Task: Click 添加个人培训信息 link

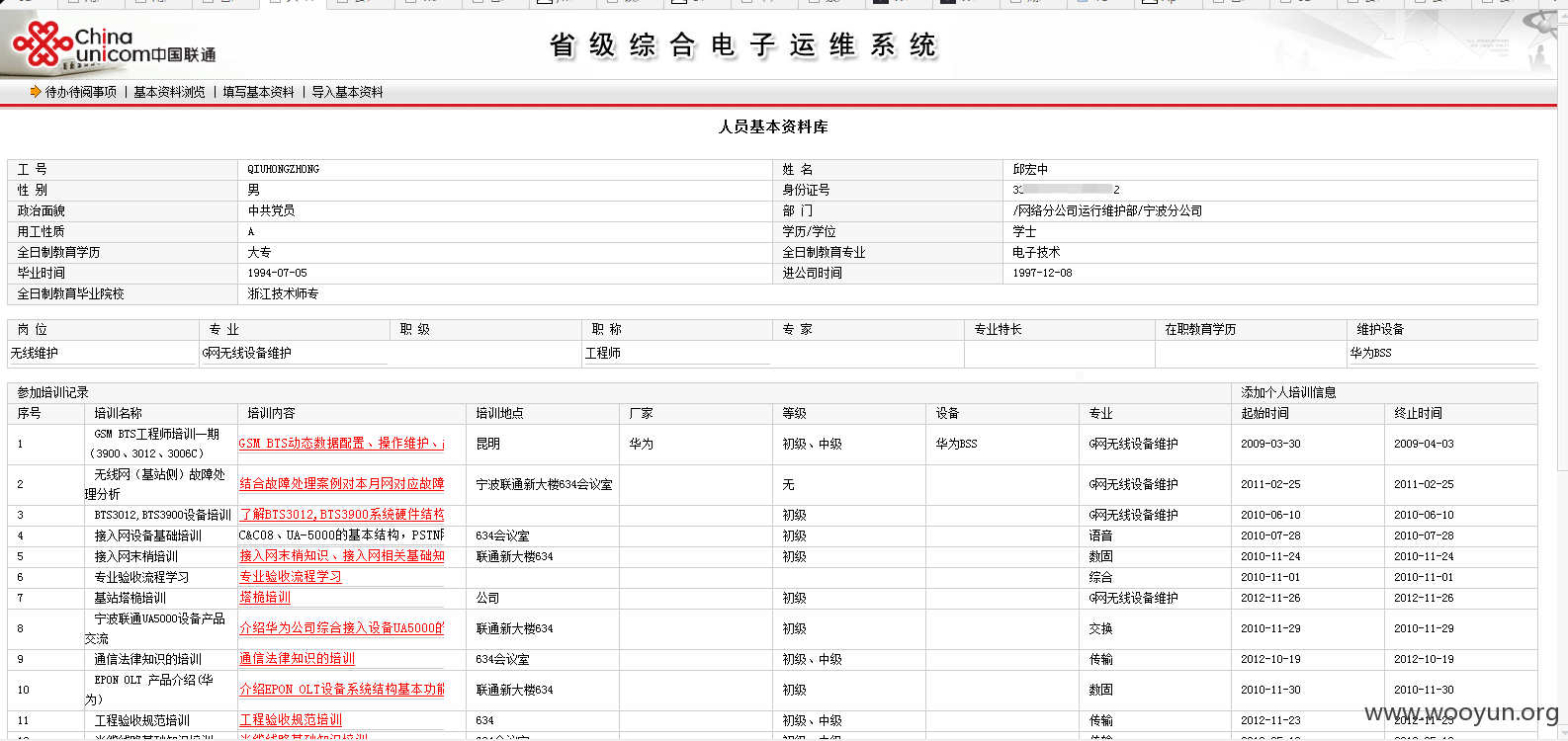Action: [x=1288, y=392]
